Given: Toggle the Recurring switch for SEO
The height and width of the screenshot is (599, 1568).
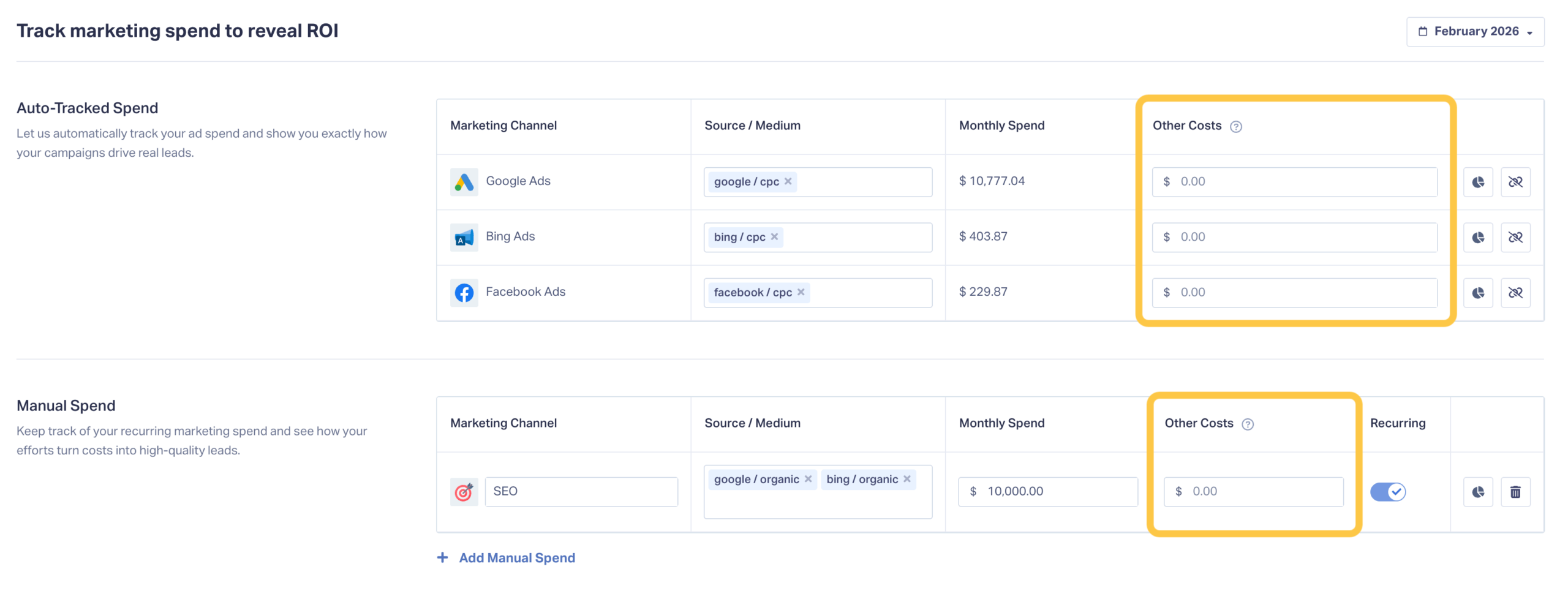Looking at the screenshot, I should [x=1387, y=492].
